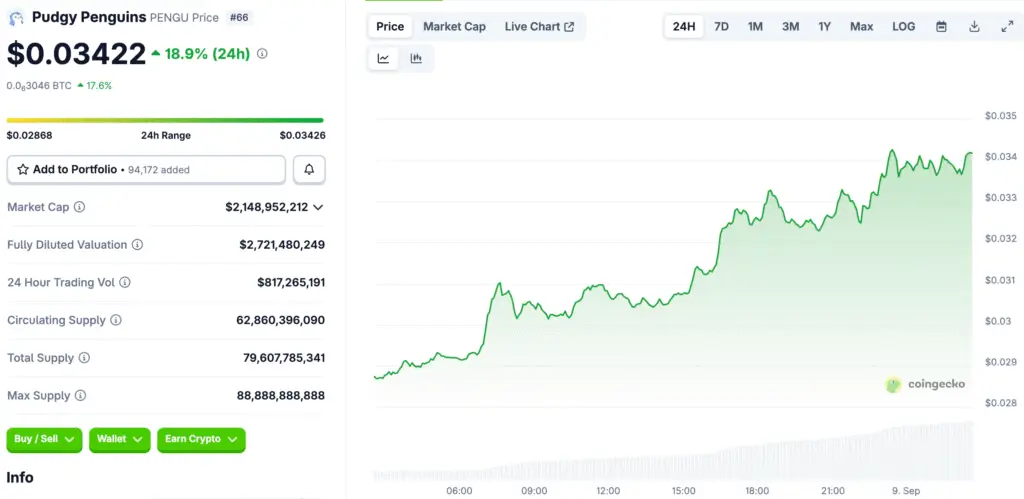1024x499 pixels.
Task: Click the Live Chart external link icon
Action: (569, 27)
